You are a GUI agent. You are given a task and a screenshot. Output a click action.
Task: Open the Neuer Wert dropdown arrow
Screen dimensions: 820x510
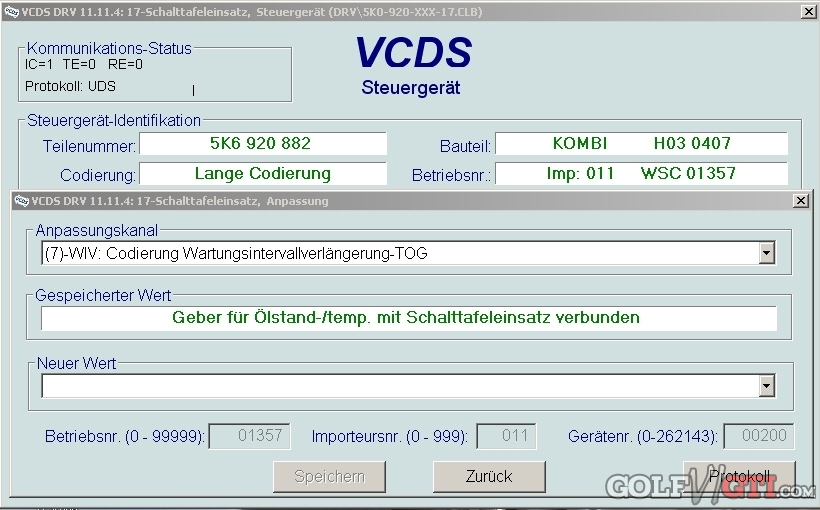(x=766, y=386)
